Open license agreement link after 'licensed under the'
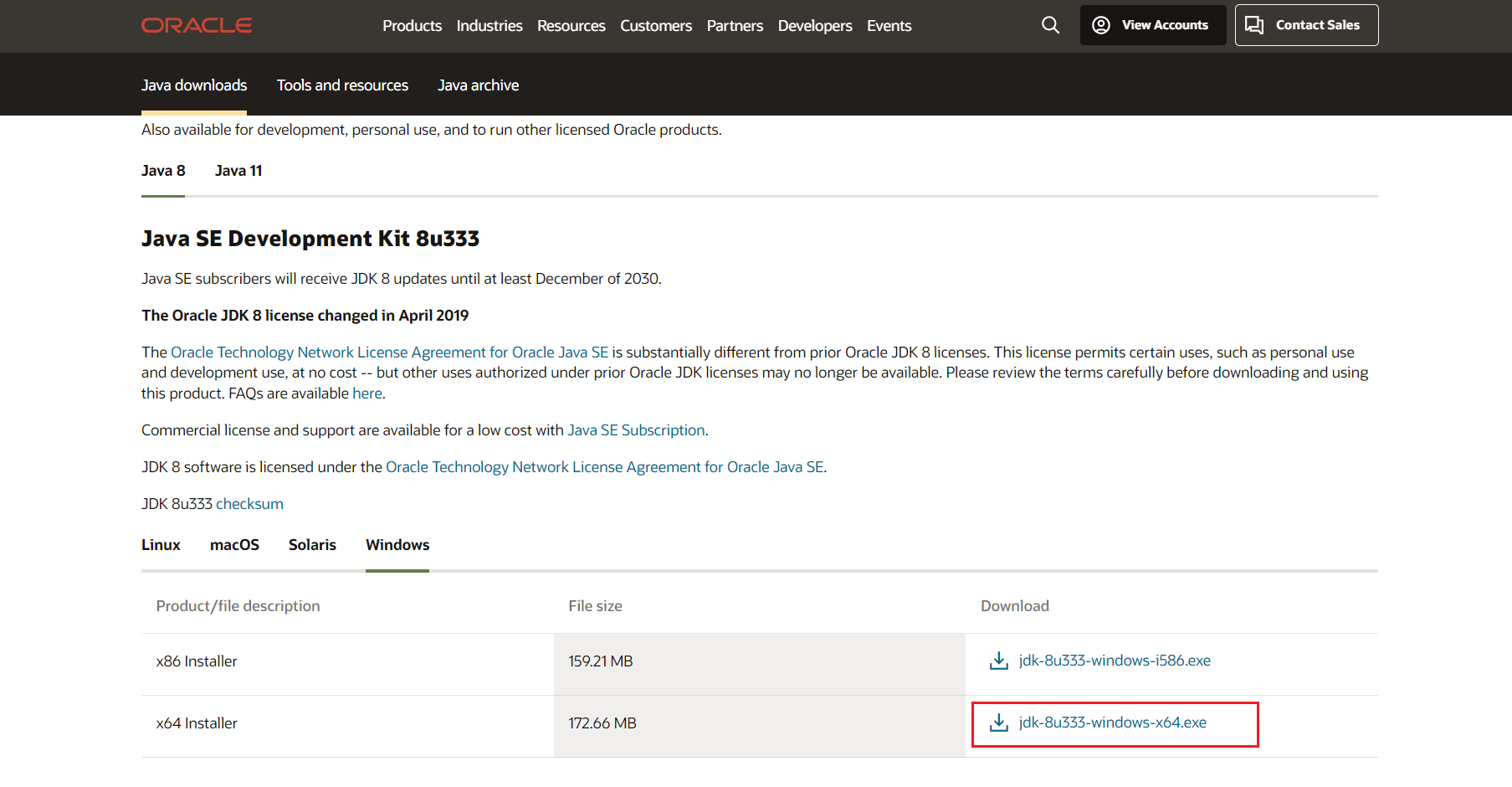 605,467
